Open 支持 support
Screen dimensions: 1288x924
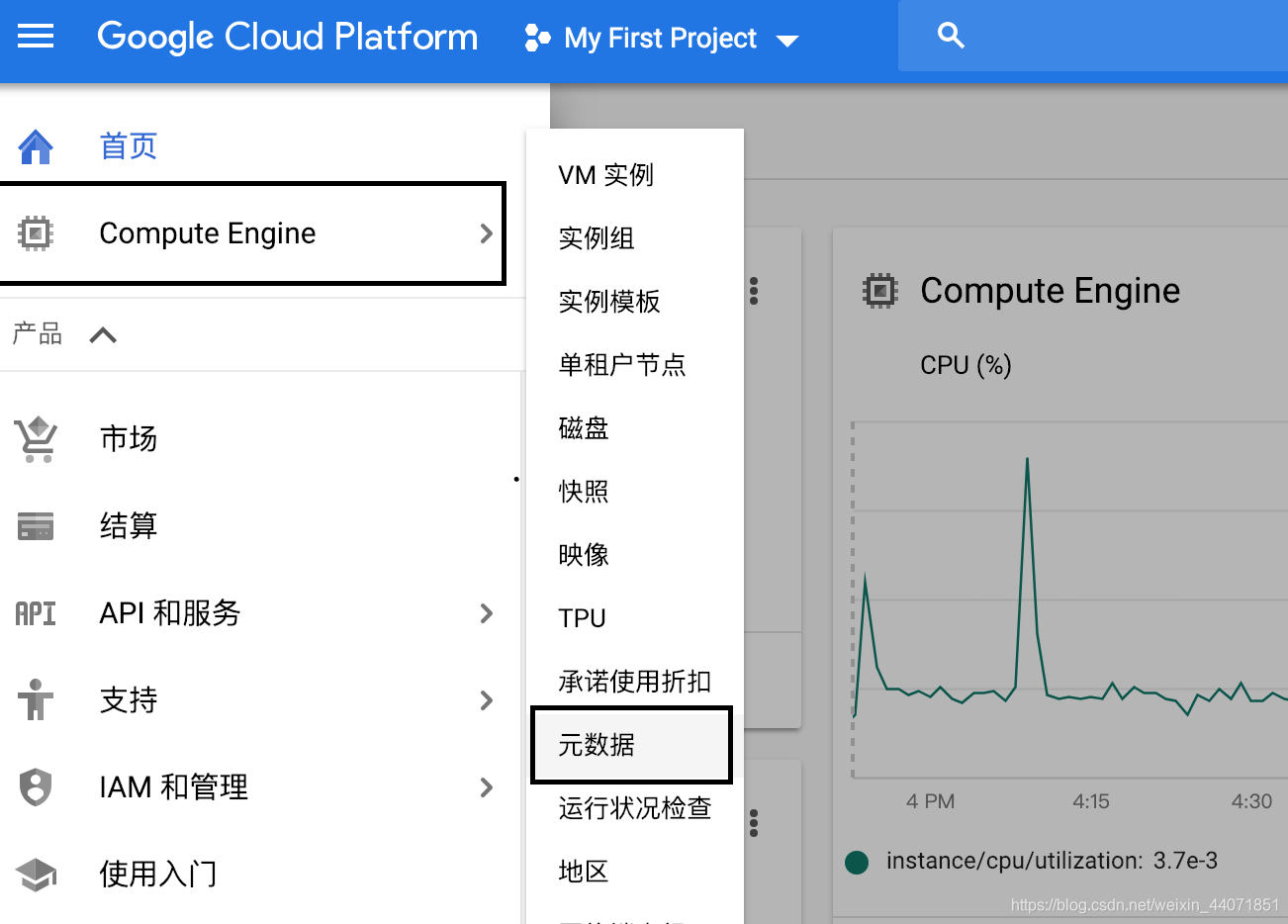click(129, 699)
